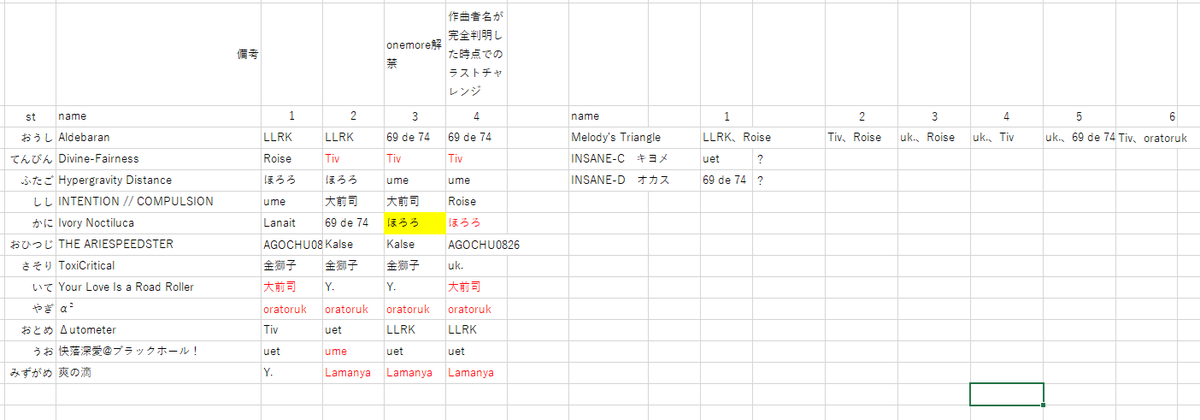The width and height of the screenshot is (1200, 420).
Task: Select the おとめ sign cell
Action: pos(29,330)
